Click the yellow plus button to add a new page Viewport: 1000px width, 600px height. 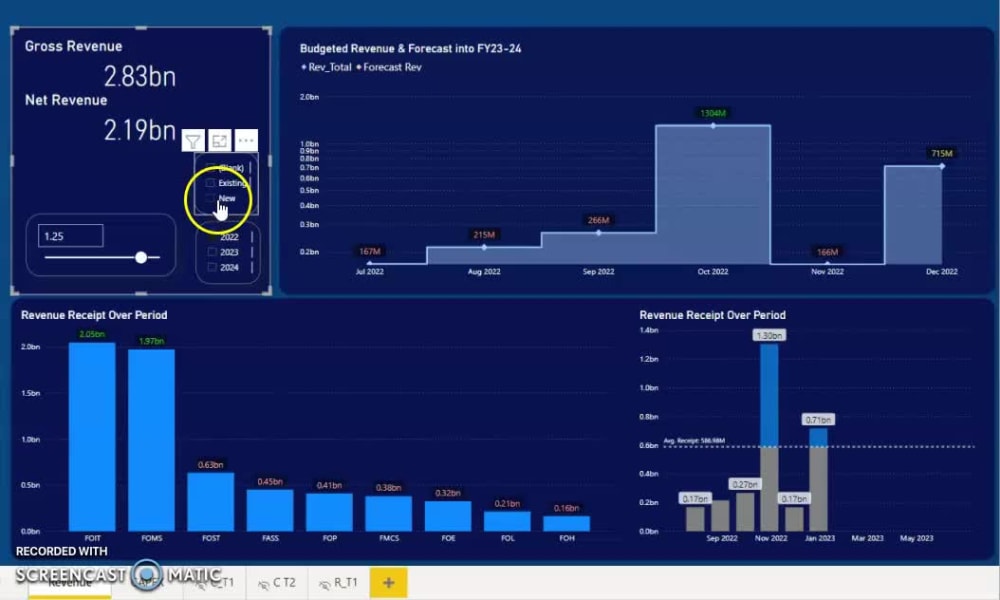point(389,581)
